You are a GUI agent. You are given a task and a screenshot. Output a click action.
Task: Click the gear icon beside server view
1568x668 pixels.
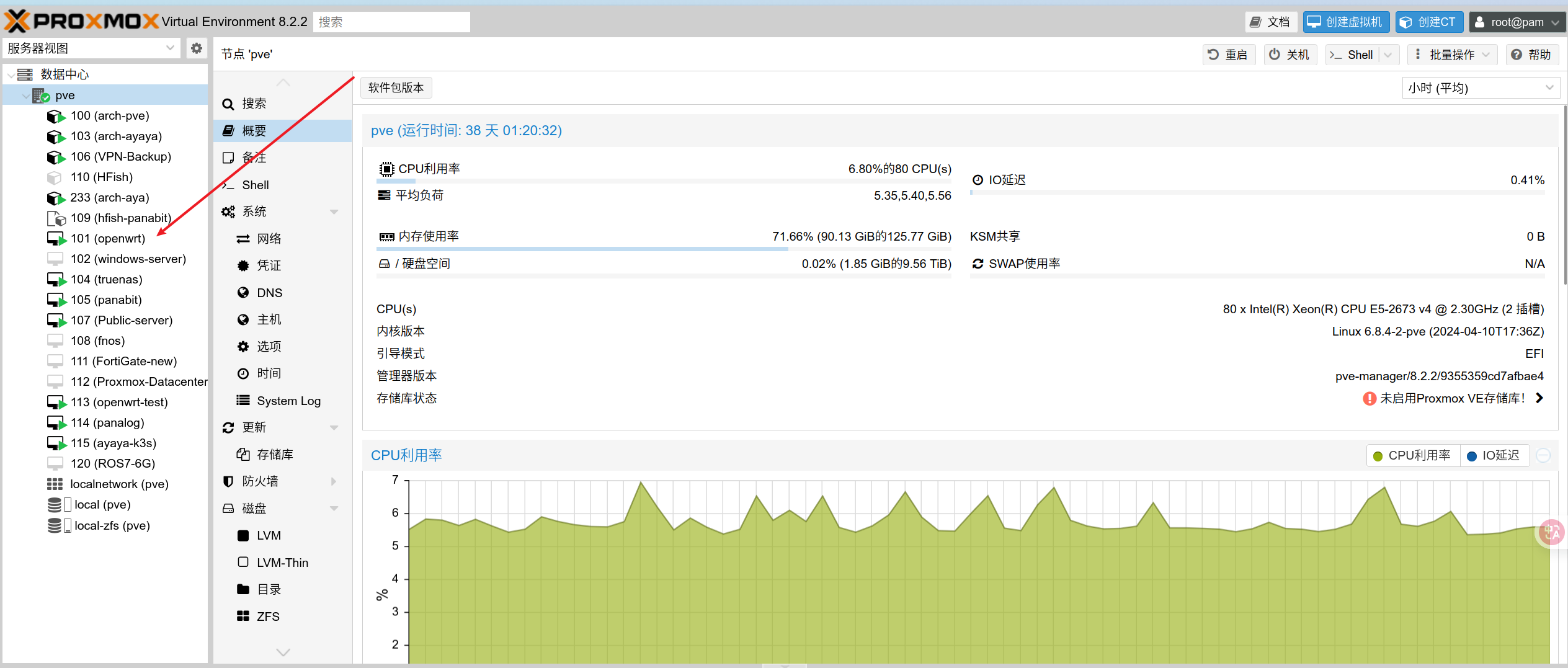(196, 48)
